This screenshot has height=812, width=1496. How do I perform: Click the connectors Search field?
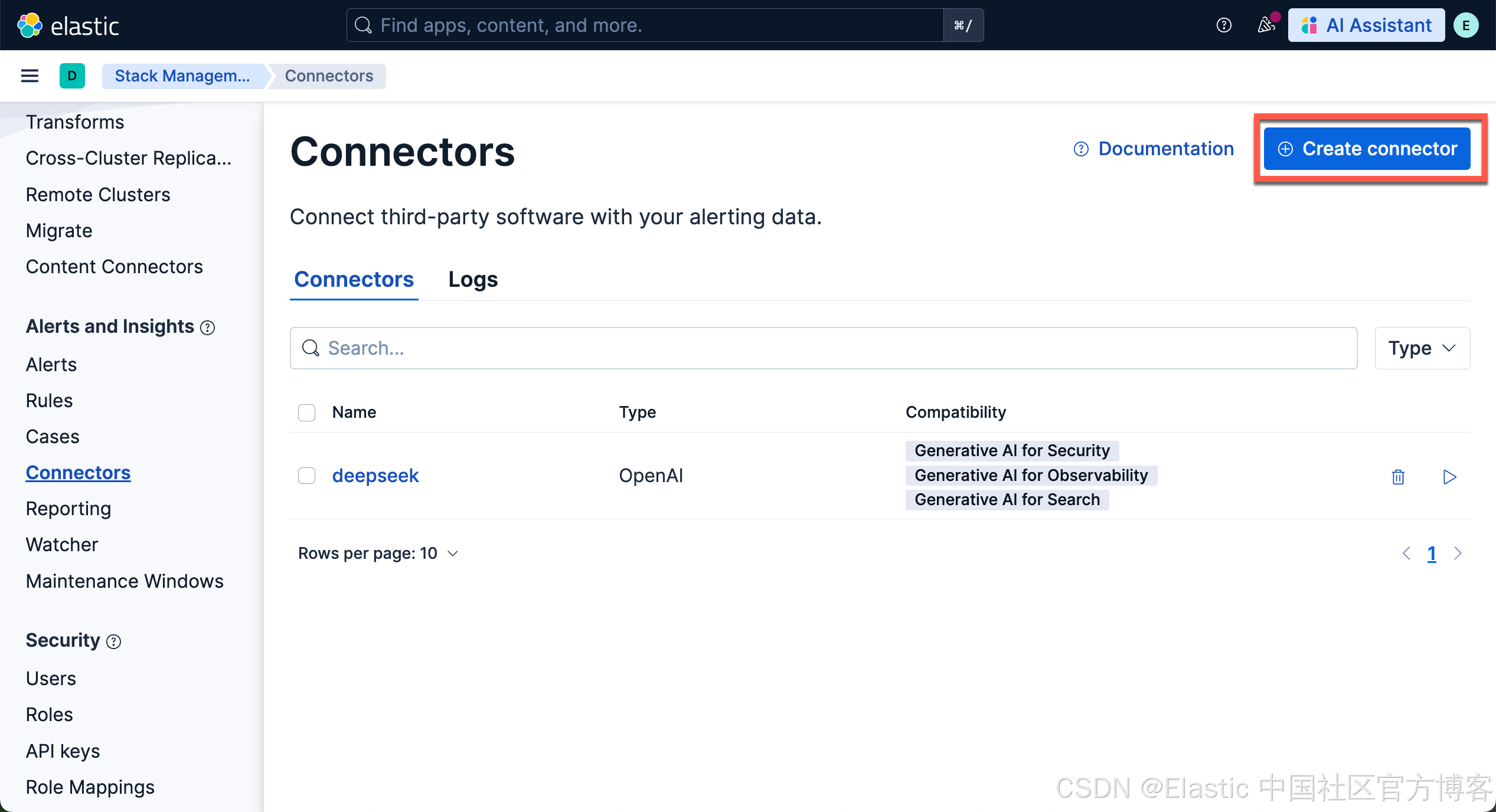coord(823,348)
